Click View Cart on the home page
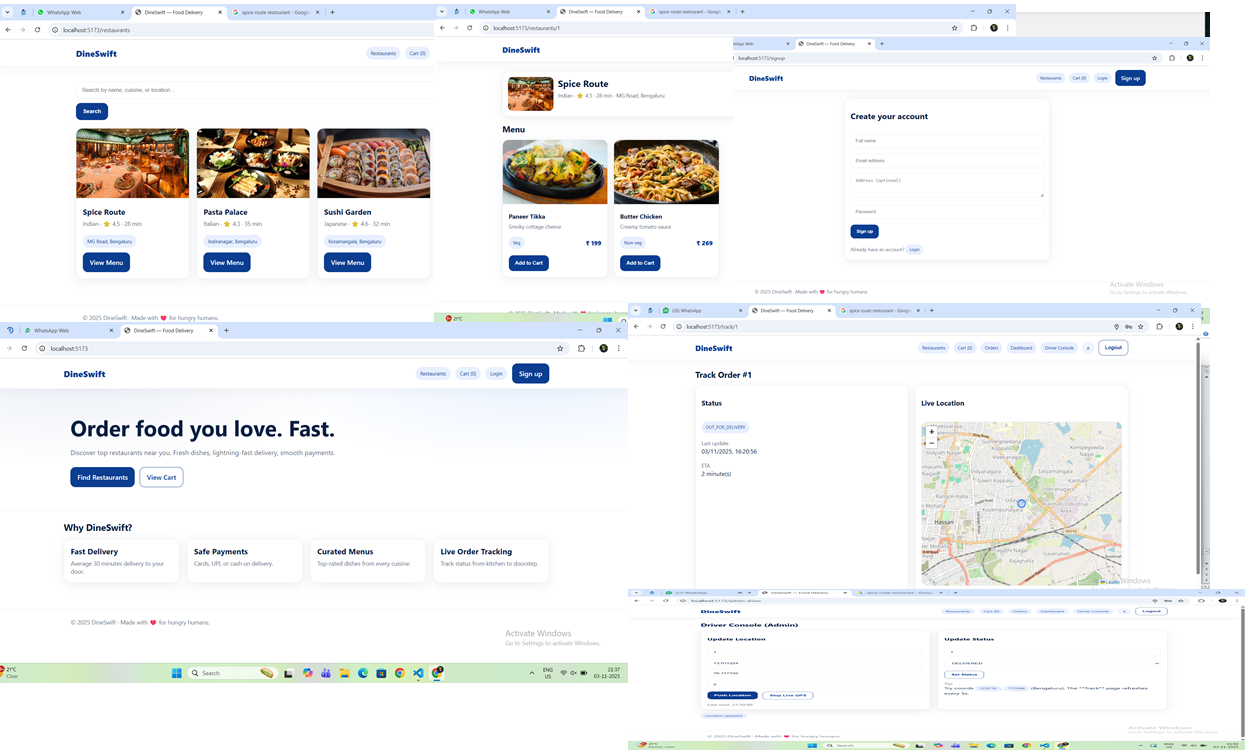Viewport: 1245px width, 751px height. (161, 477)
